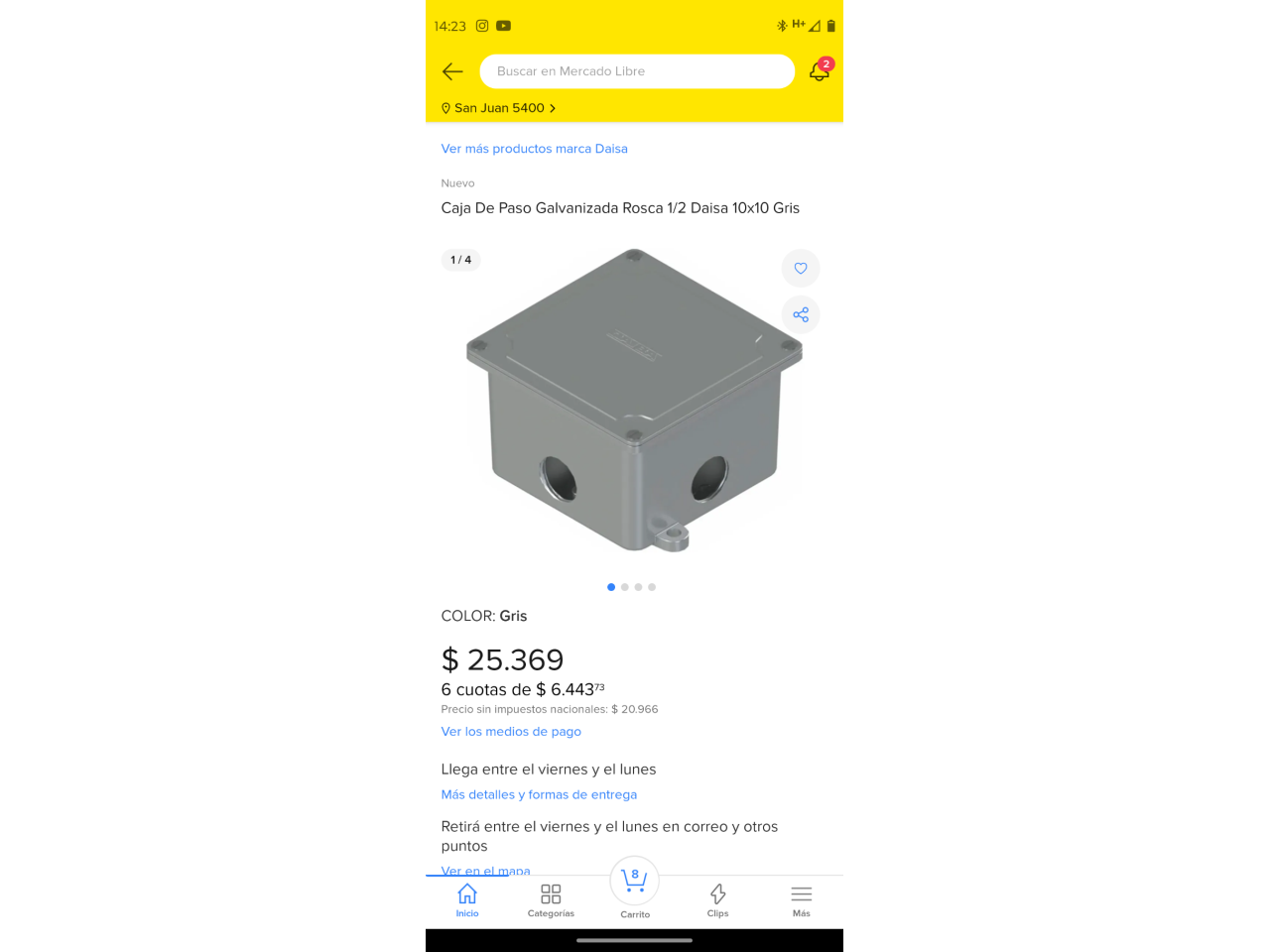Go to the Inicio home tab
1270x952 pixels.
point(467,899)
